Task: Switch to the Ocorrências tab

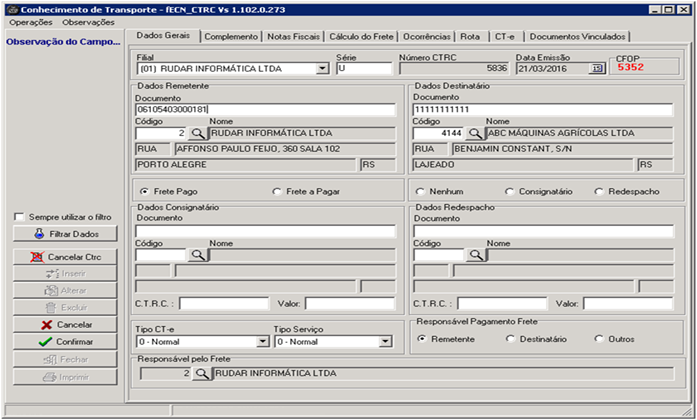Action: [427, 37]
